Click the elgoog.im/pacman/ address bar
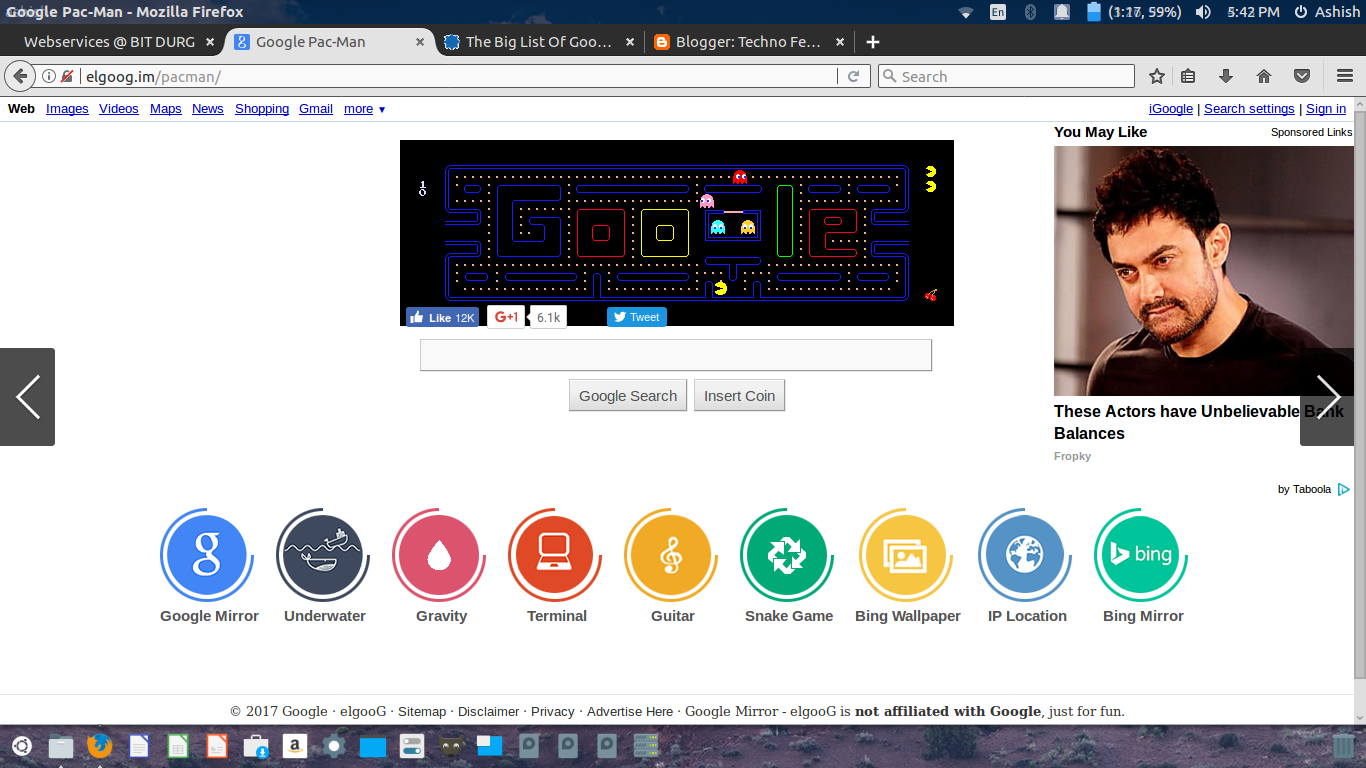 (460, 76)
